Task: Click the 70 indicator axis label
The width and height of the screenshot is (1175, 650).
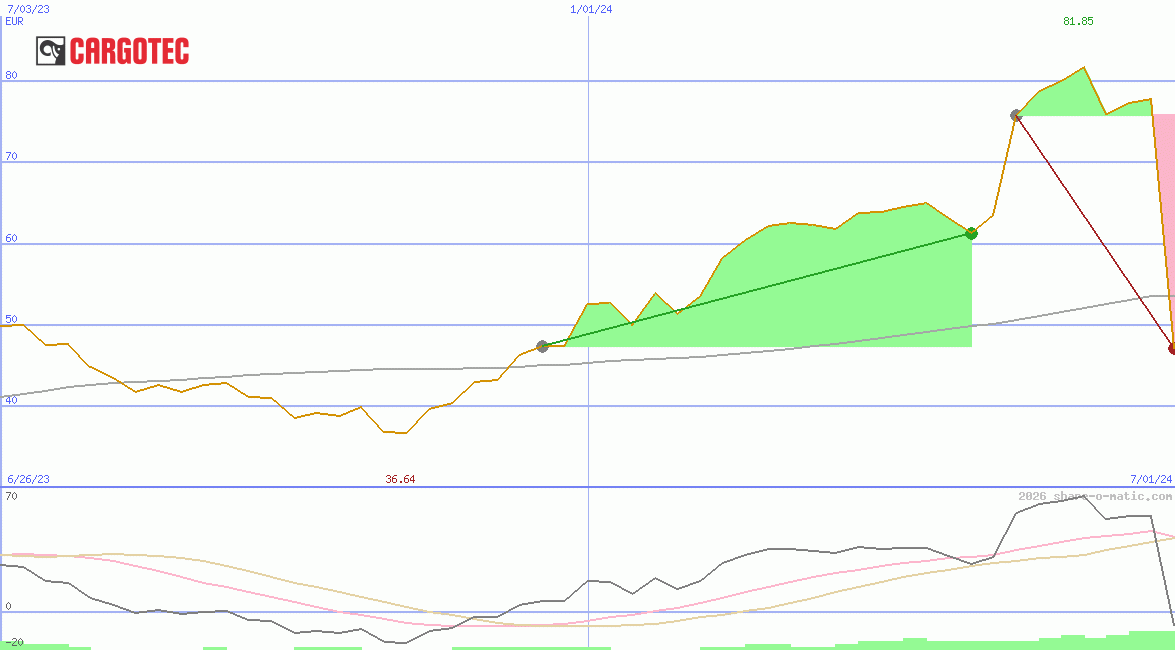Action: coord(11,496)
